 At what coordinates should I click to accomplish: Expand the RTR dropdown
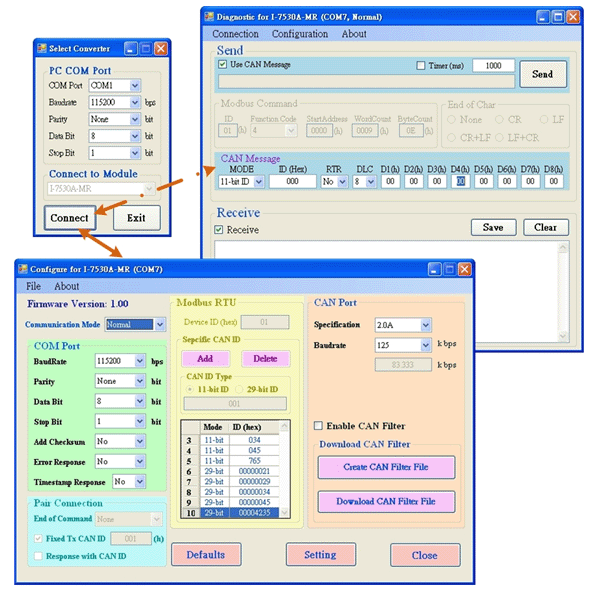[x=342, y=181]
